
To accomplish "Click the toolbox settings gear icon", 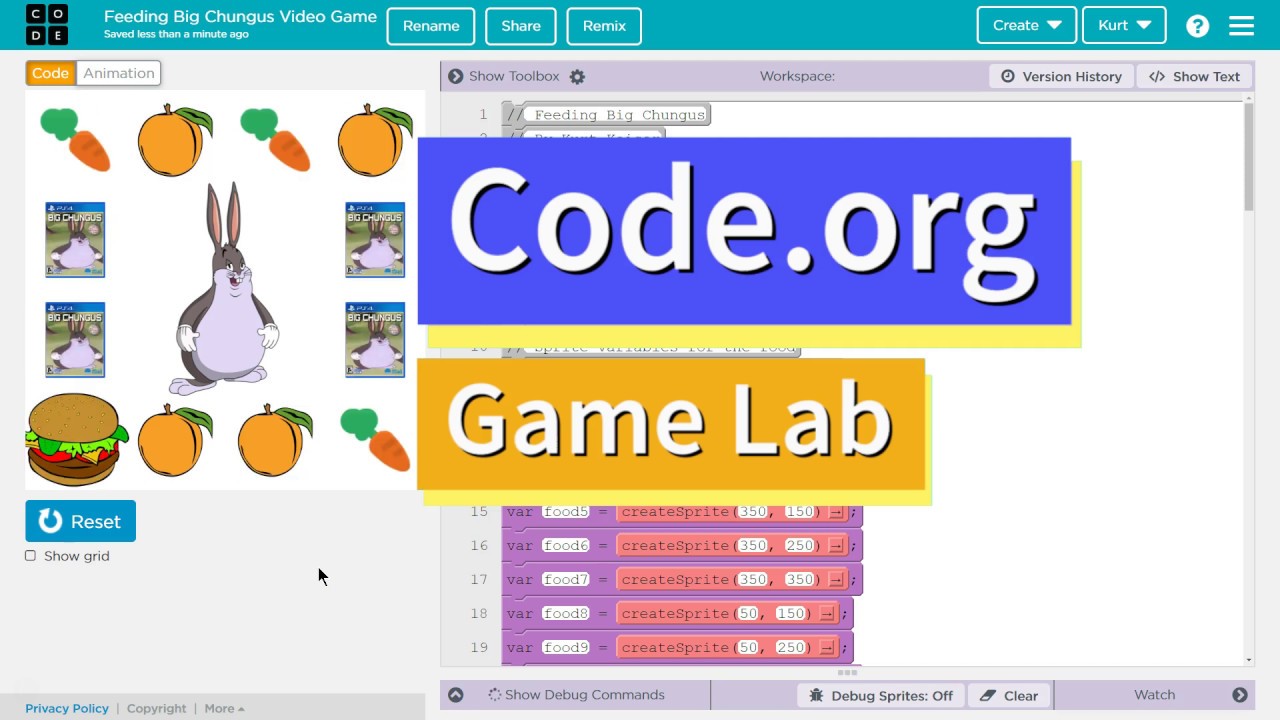I will click(x=577, y=76).
